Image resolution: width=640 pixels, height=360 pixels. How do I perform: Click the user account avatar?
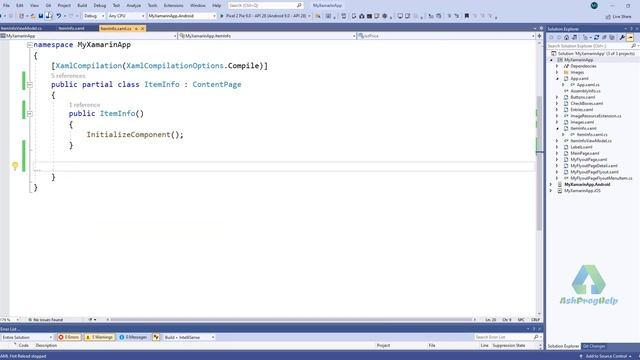[x=594, y=5]
